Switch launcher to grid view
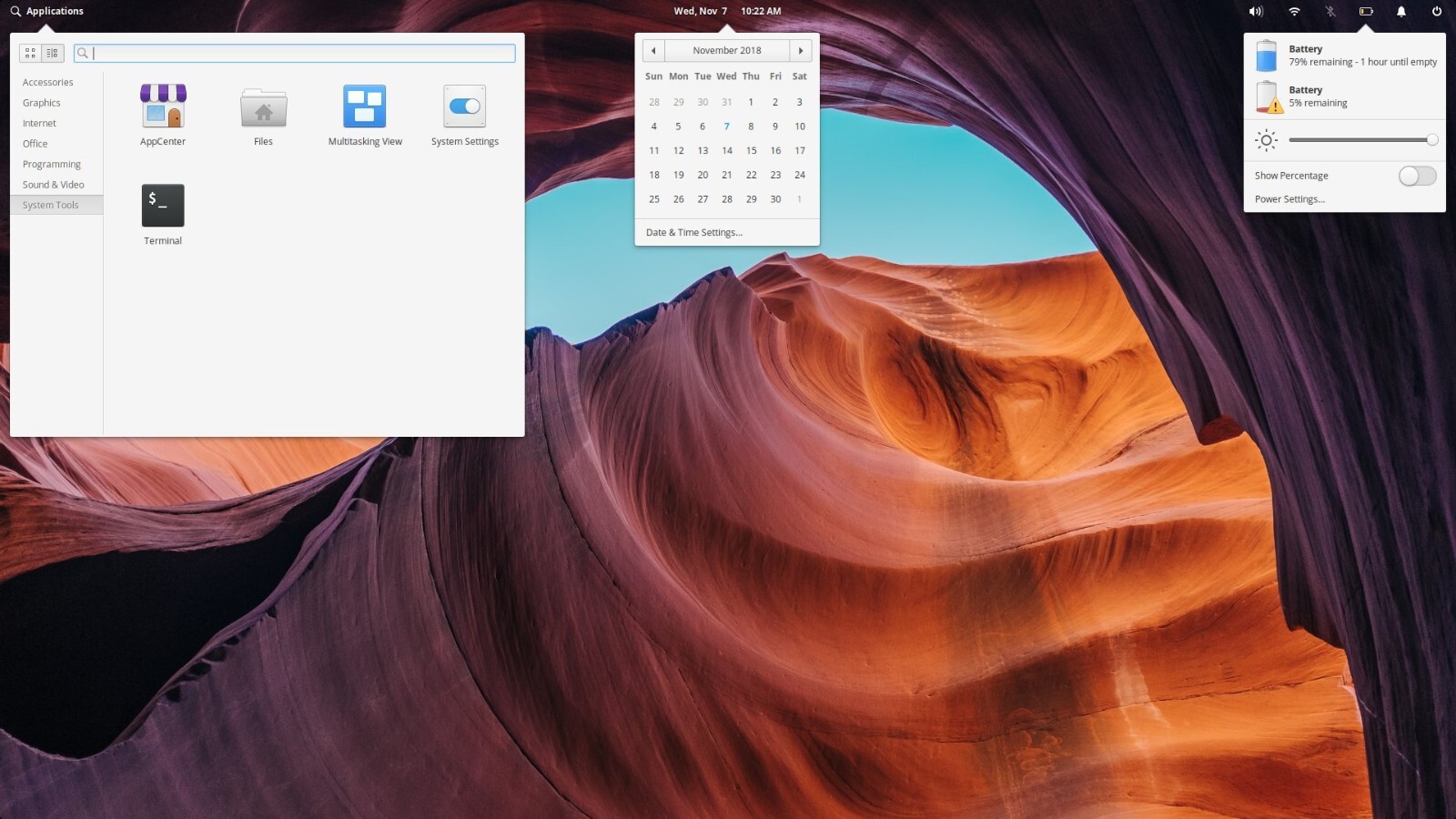 (30, 52)
